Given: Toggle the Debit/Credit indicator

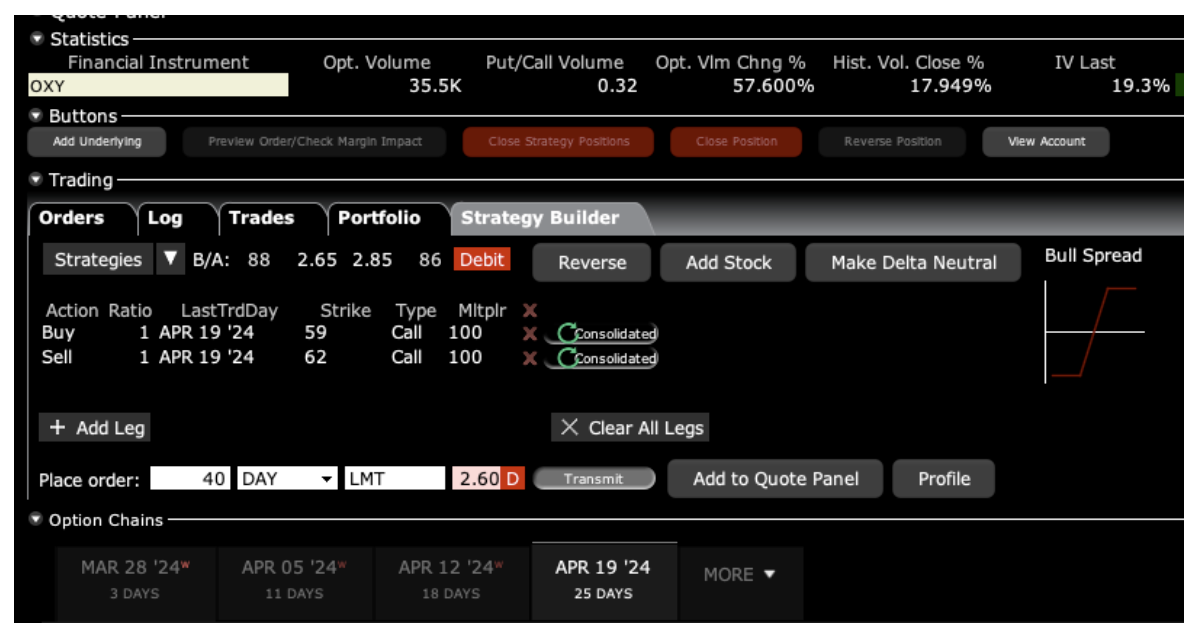Looking at the screenshot, I should click(481, 260).
